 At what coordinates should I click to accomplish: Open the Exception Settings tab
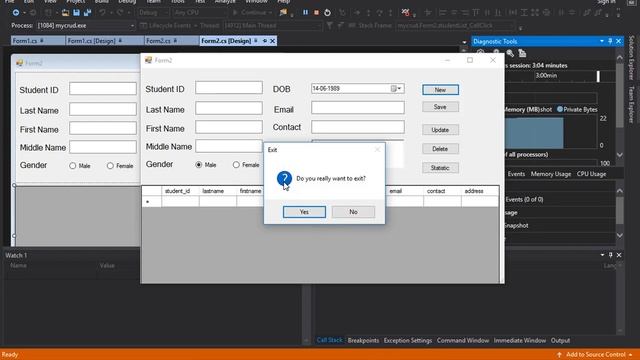[407, 340]
